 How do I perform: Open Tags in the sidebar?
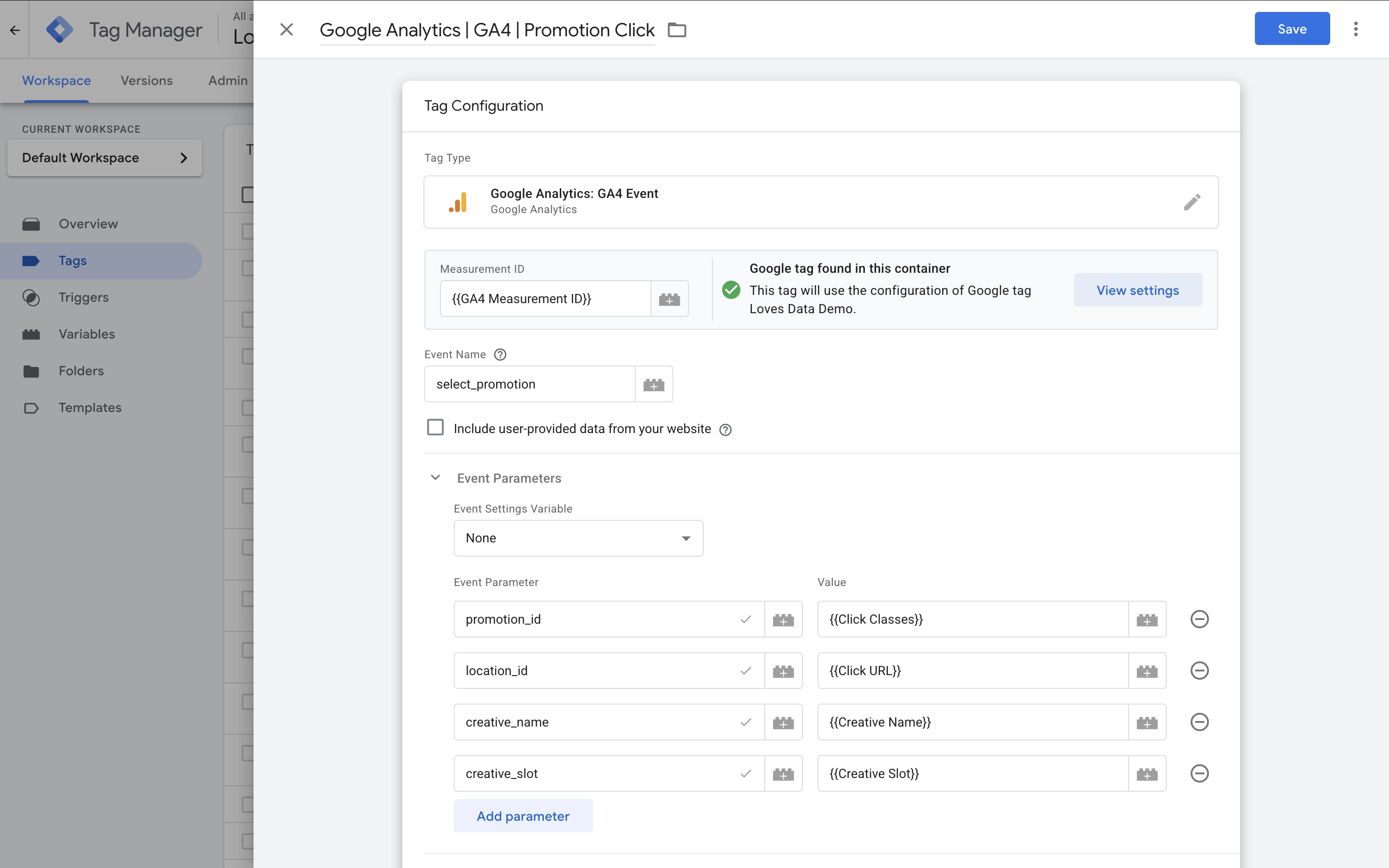(x=101, y=261)
